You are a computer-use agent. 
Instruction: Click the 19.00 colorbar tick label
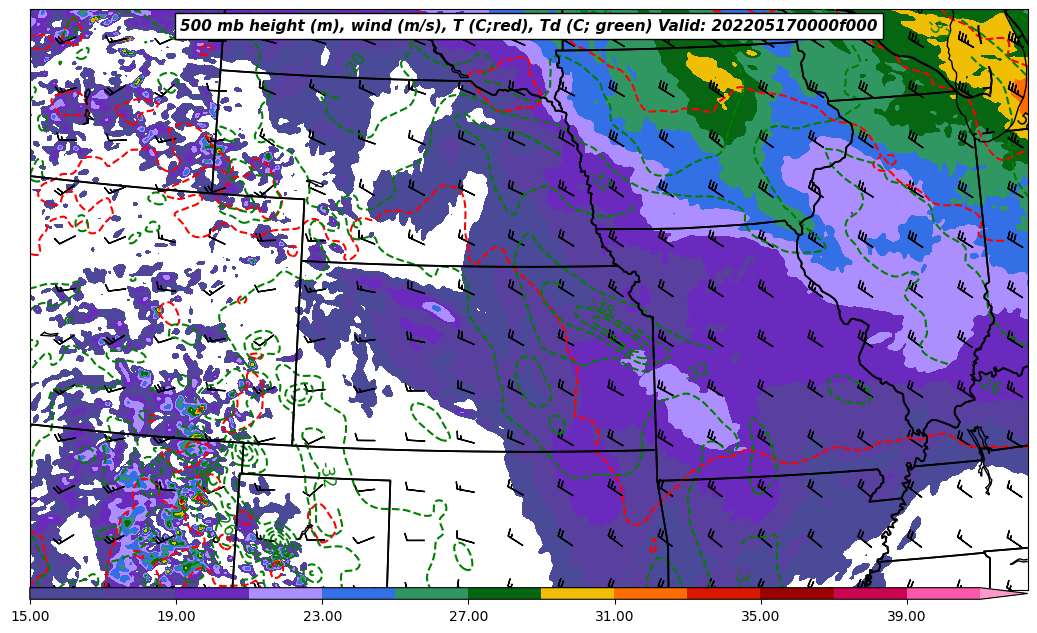click(176, 616)
